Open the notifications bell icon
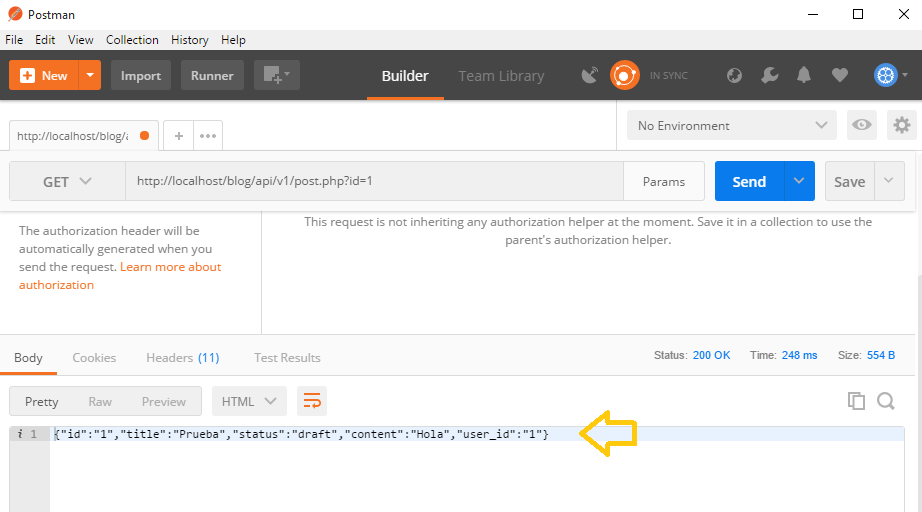This screenshot has width=922, height=512. (x=804, y=75)
